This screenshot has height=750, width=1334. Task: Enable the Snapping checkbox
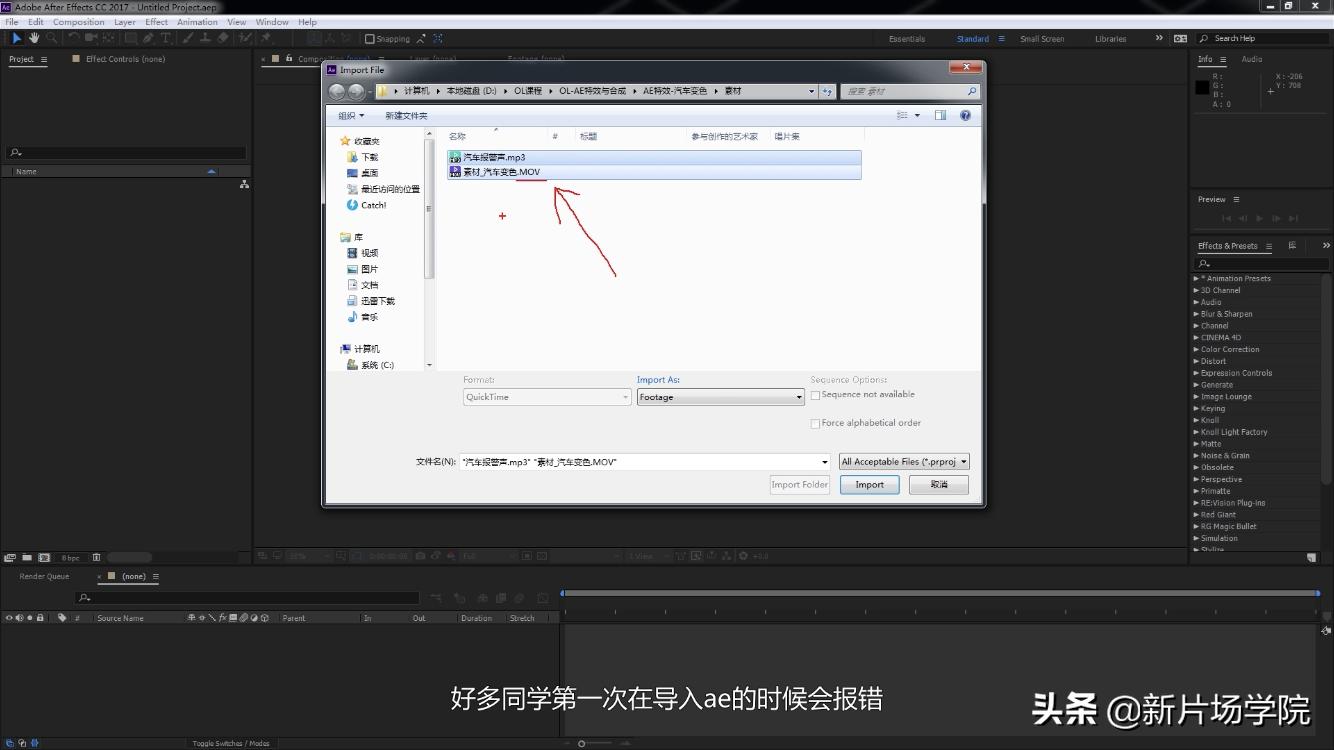coord(371,38)
